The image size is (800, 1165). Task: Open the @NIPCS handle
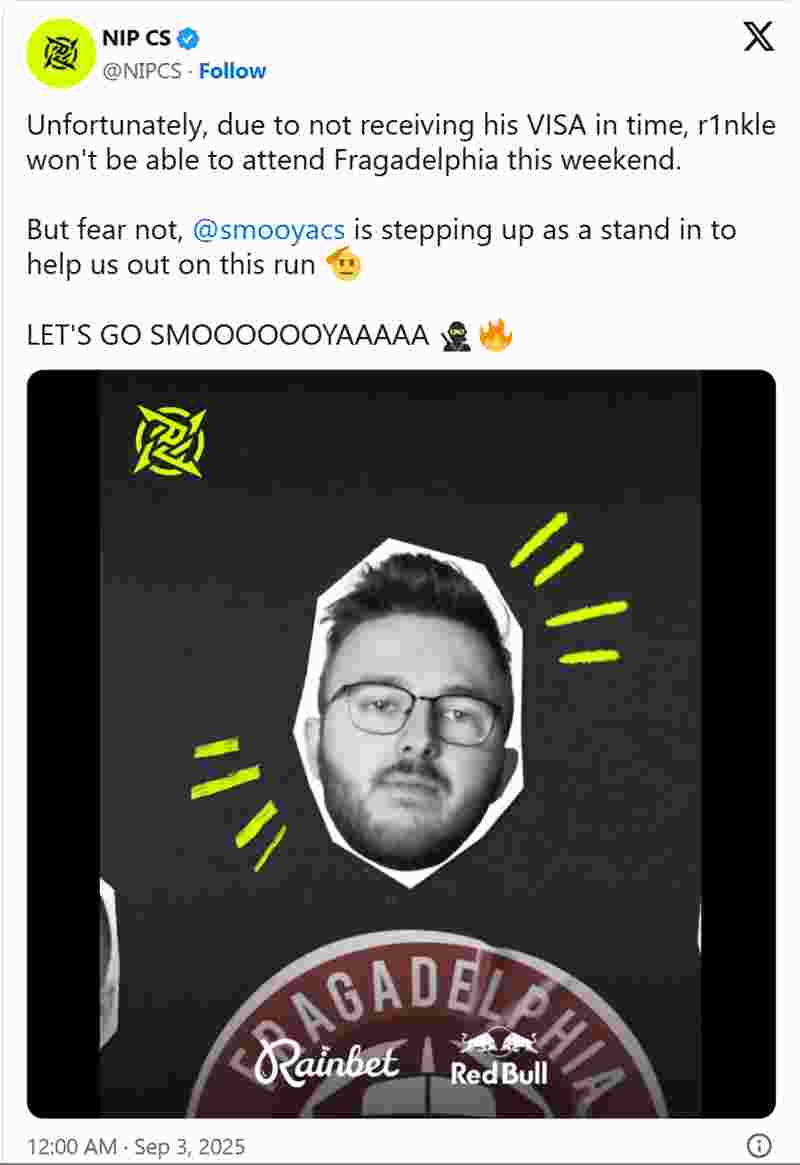click(142, 71)
